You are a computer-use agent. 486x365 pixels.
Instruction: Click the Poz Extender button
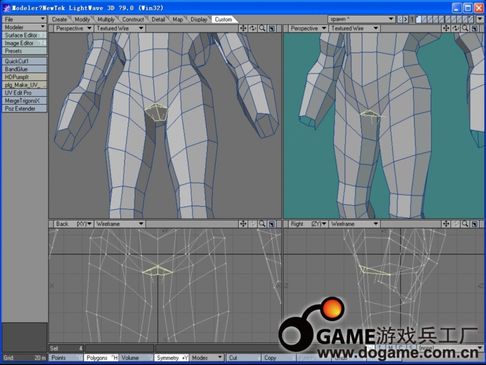[x=24, y=109]
